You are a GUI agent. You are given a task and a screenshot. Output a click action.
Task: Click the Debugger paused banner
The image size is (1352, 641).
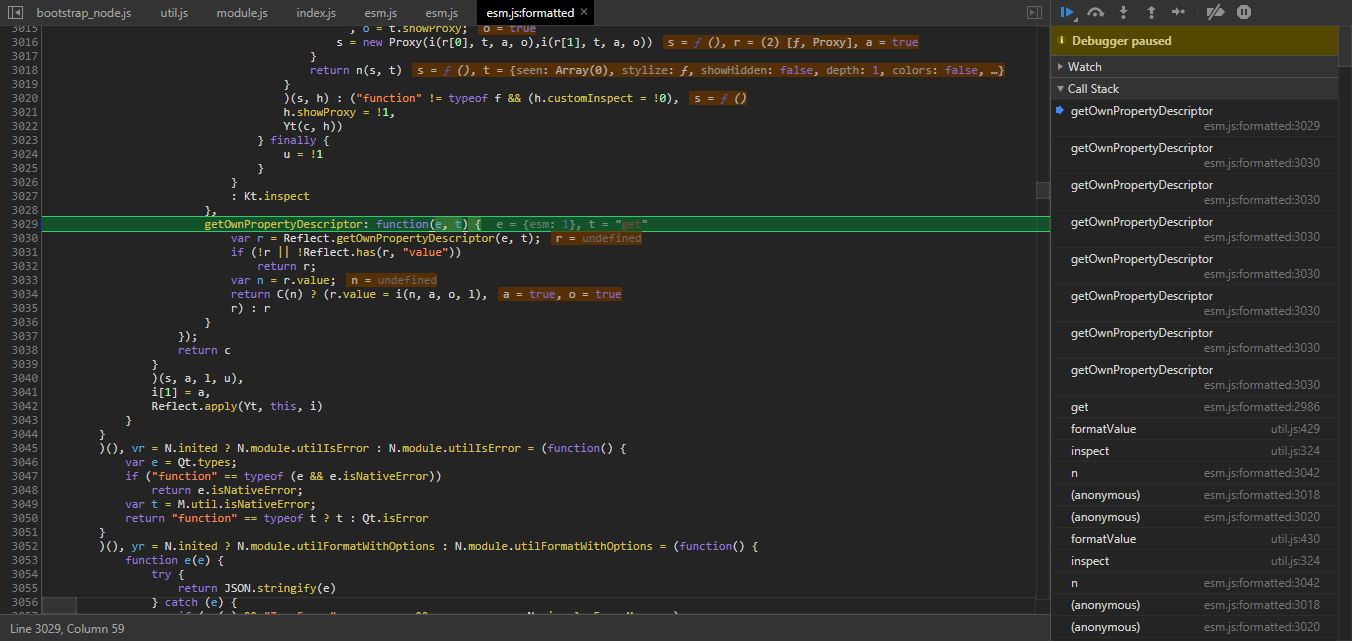pyautogui.click(x=1194, y=41)
